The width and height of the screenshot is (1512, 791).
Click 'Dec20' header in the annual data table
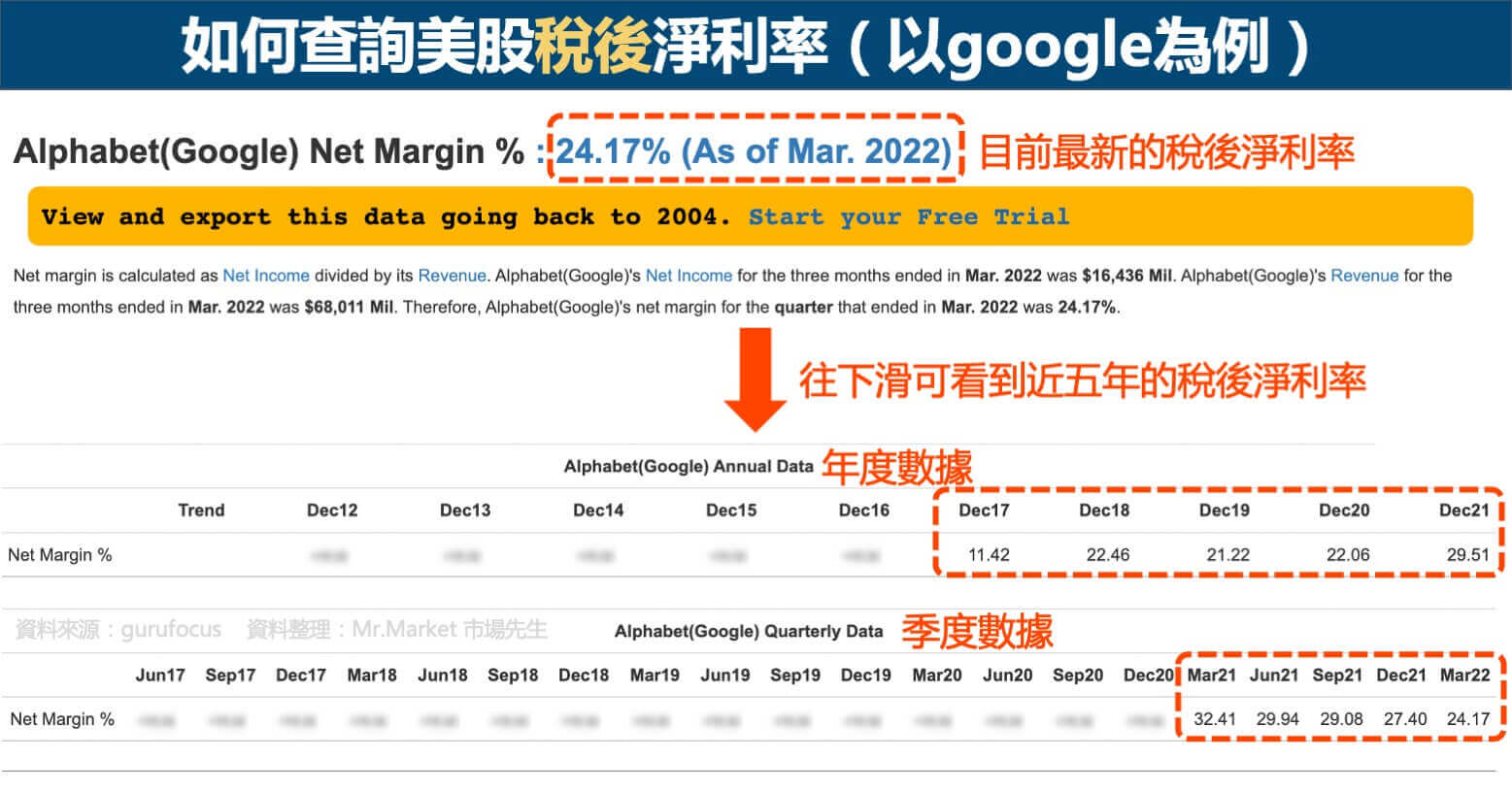tap(1344, 511)
